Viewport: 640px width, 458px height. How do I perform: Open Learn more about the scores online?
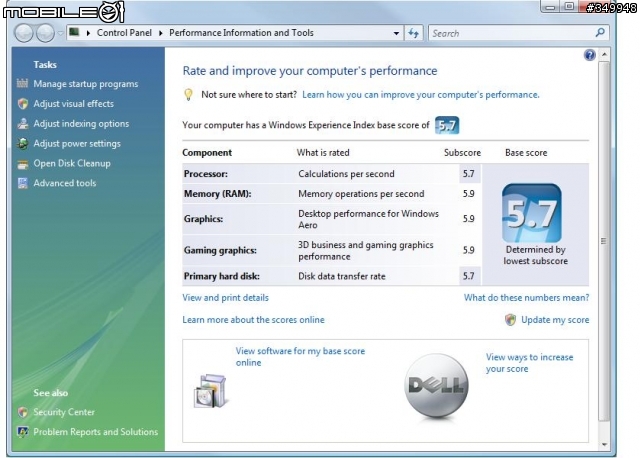coord(253,320)
